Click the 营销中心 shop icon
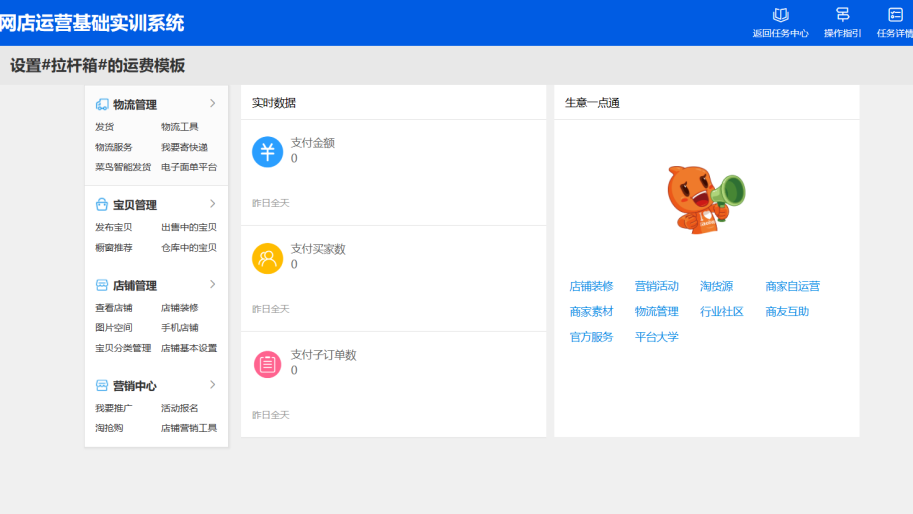The height and width of the screenshot is (514, 913). (x=102, y=385)
